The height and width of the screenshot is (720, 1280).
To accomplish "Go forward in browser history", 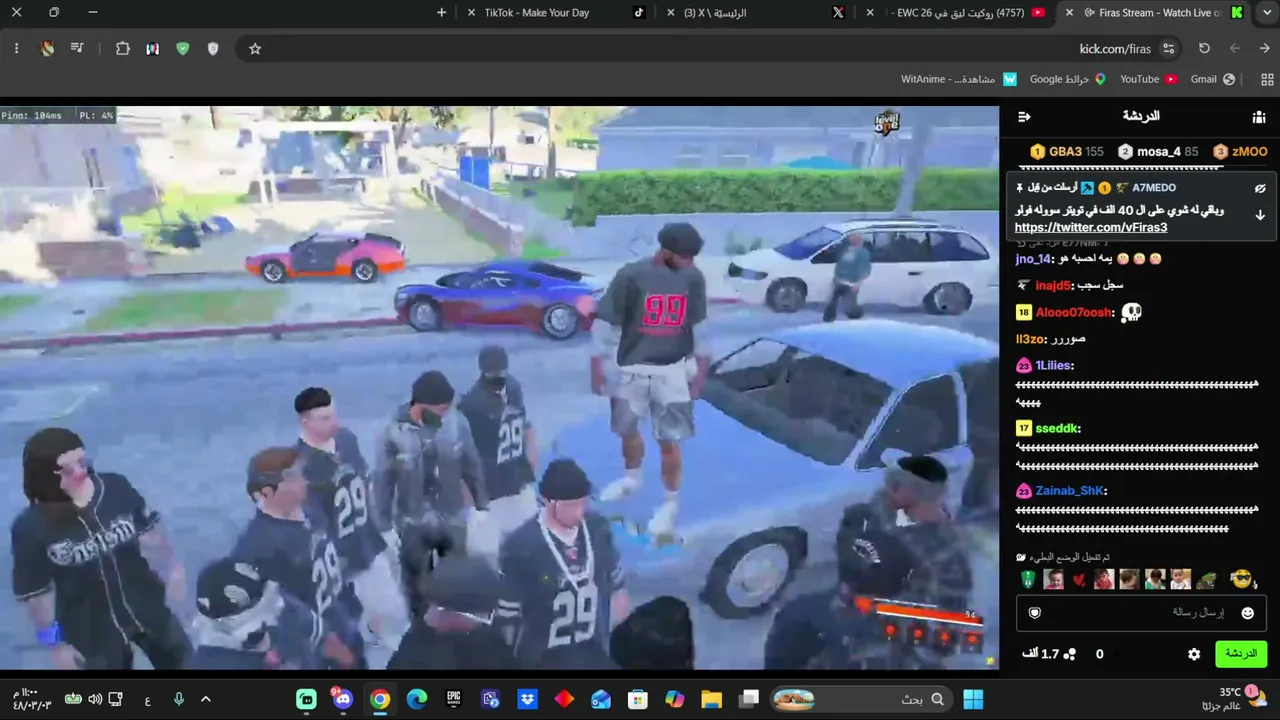I will coord(1235,48).
